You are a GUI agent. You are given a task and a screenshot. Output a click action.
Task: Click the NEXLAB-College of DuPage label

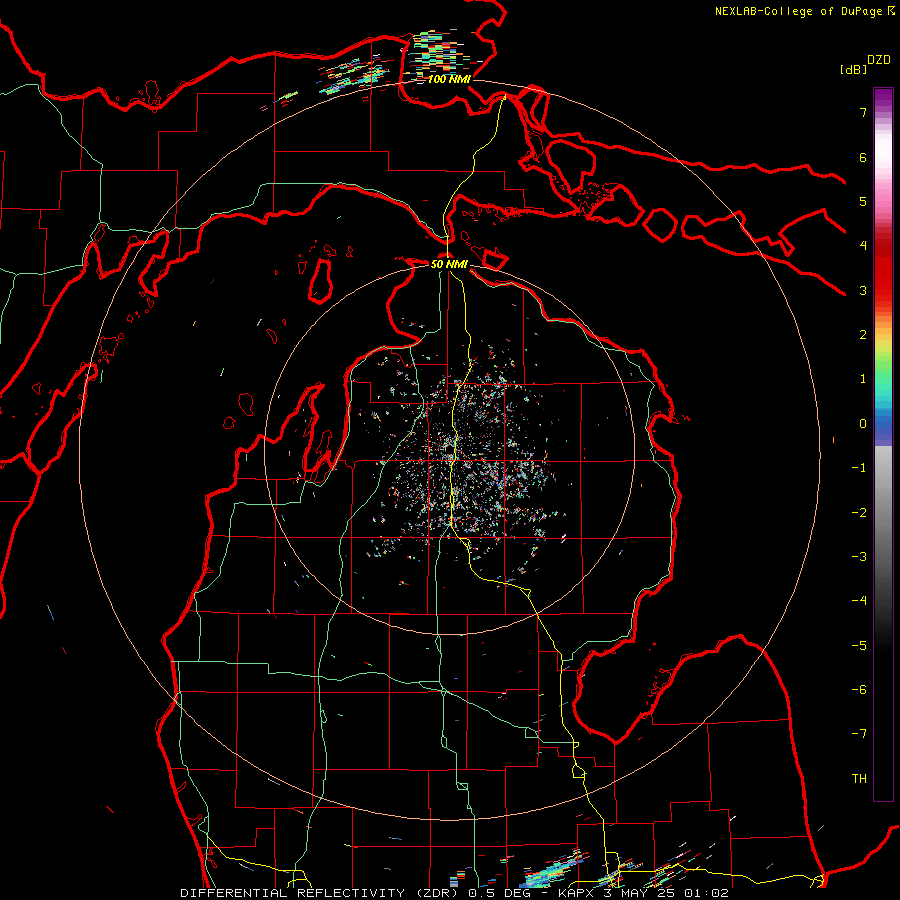pyautogui.click(x=798, y=11)
